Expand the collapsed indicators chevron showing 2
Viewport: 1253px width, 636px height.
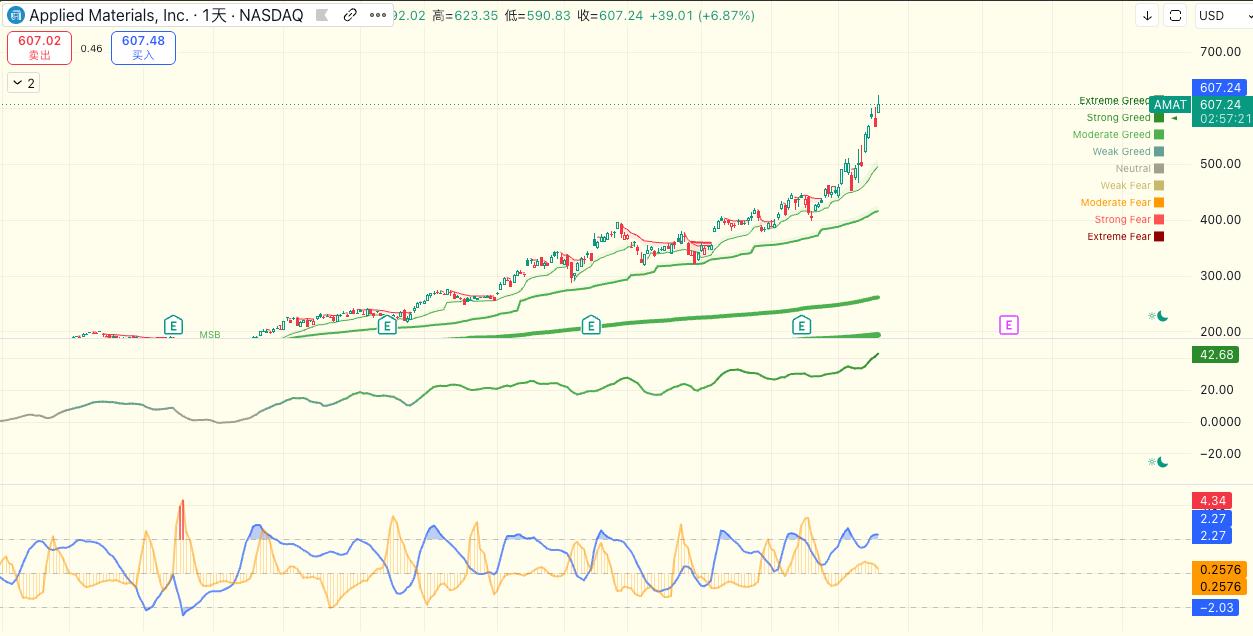(x=23, y=83)
